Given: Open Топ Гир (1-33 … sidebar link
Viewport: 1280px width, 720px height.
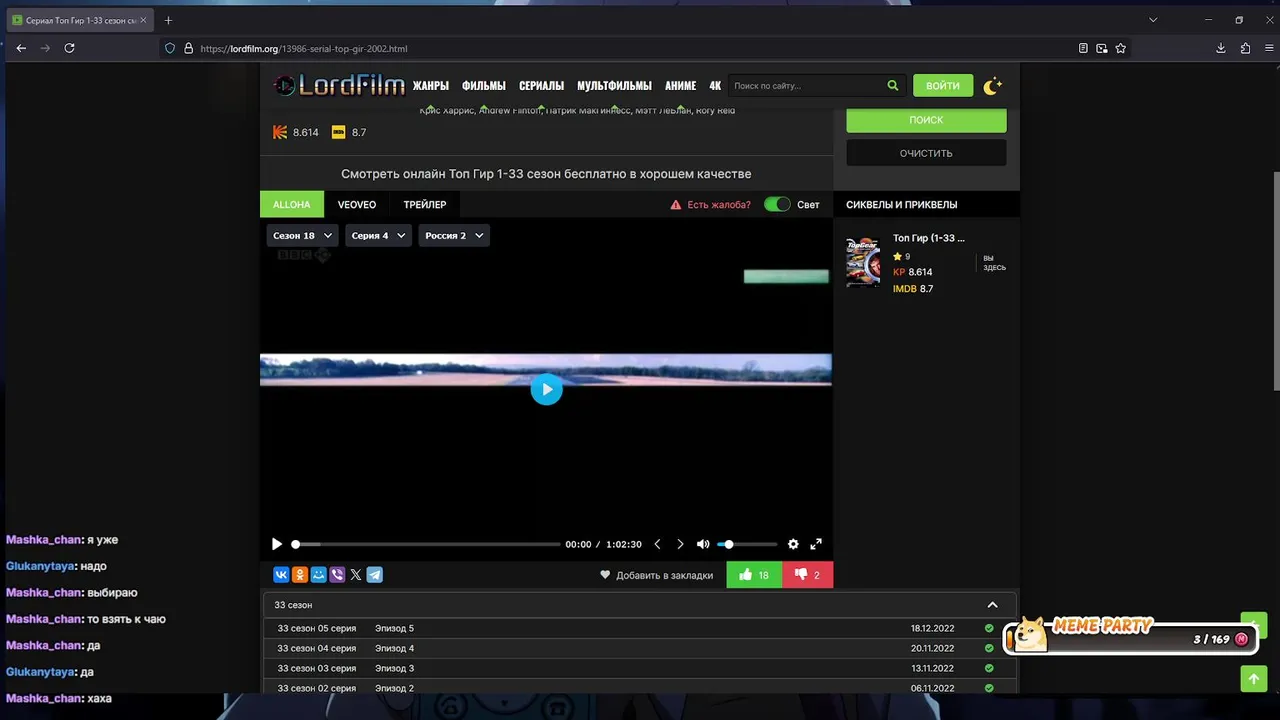Looking at the screenshot, I should point(929,238).
